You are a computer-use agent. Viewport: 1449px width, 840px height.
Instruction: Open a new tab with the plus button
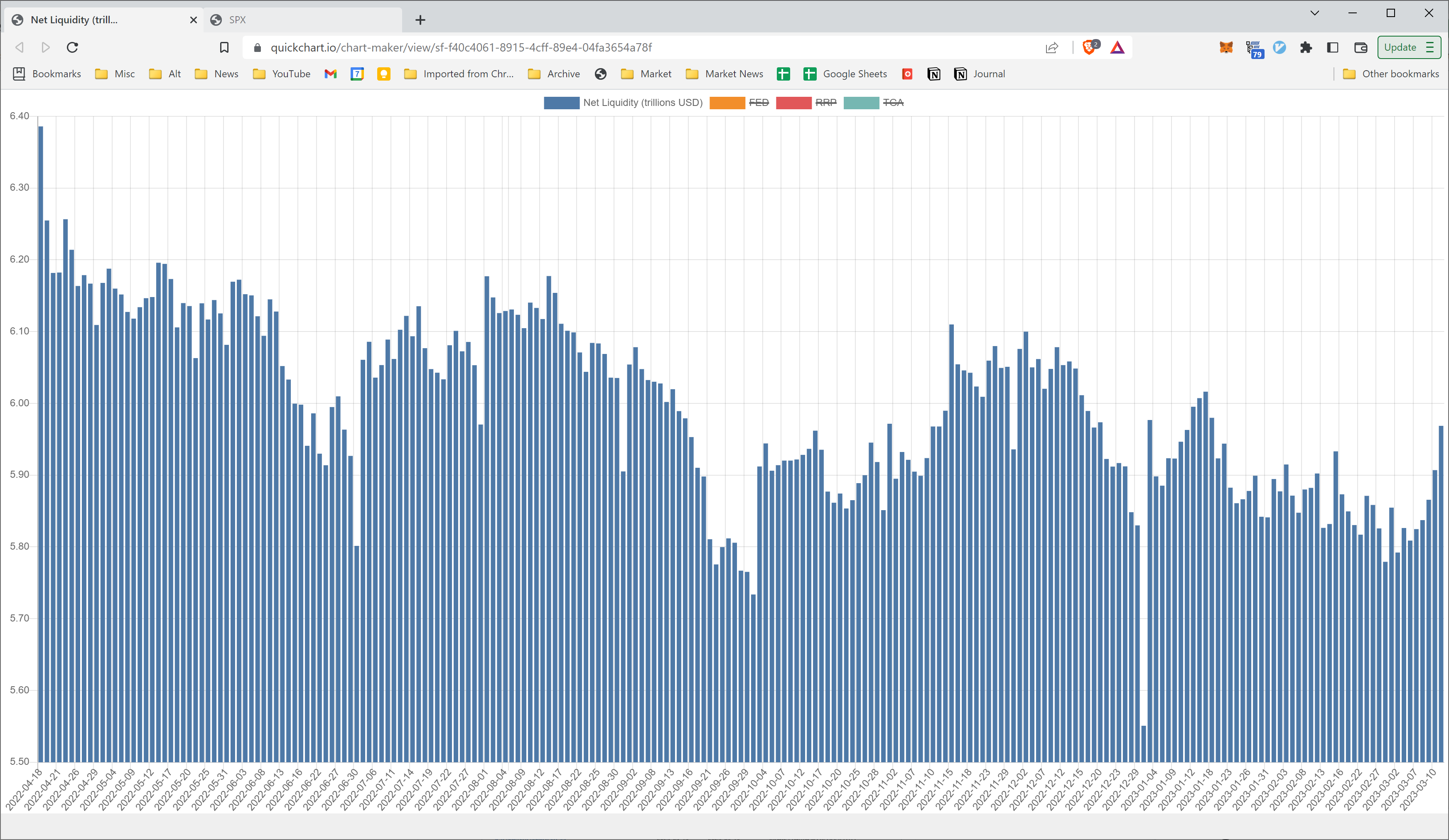[x=420, y=20]
